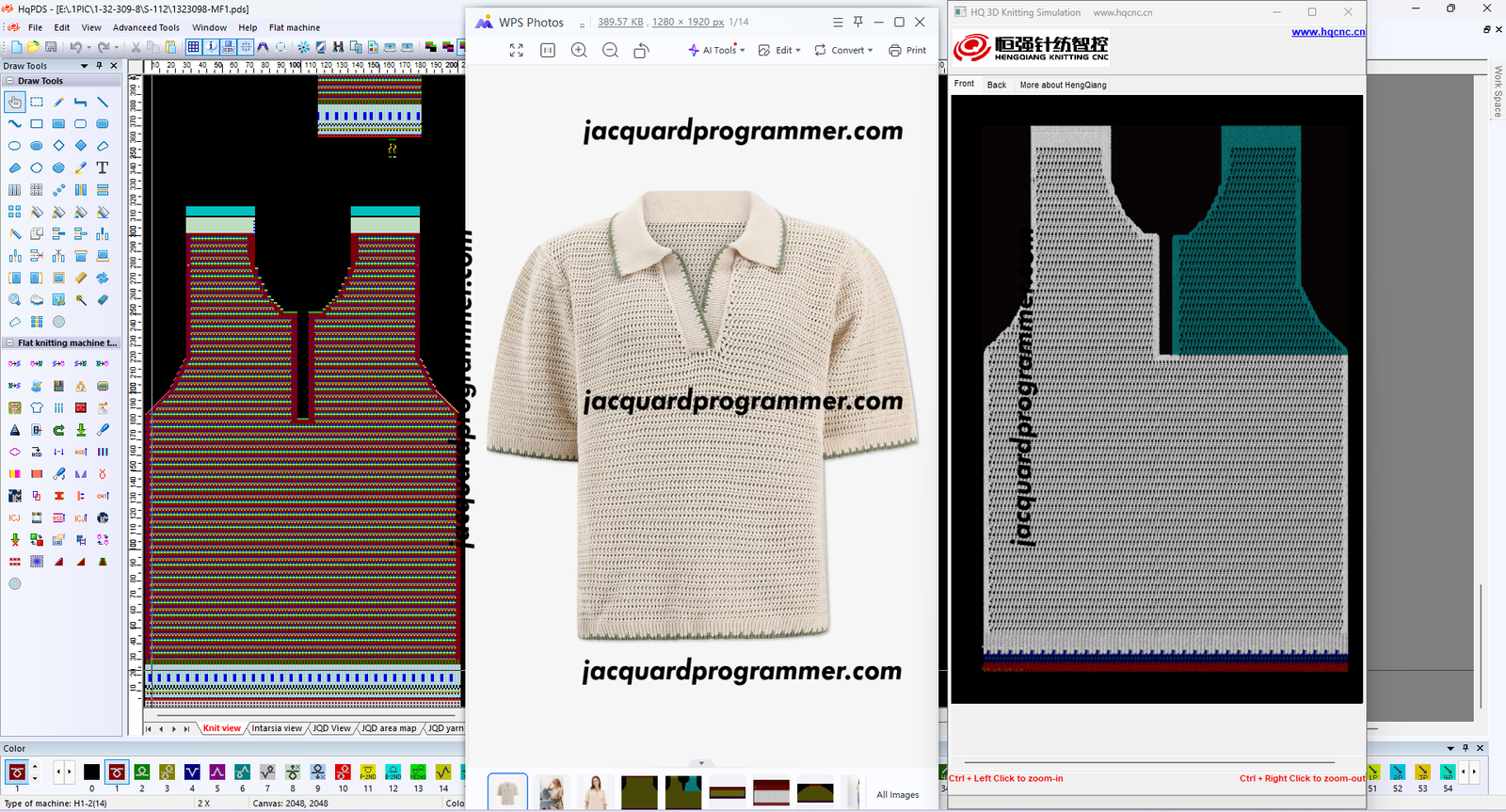Open the All Images thumbnail gallery
Viewport: 1506px width, 812px height.
(897, 795)
